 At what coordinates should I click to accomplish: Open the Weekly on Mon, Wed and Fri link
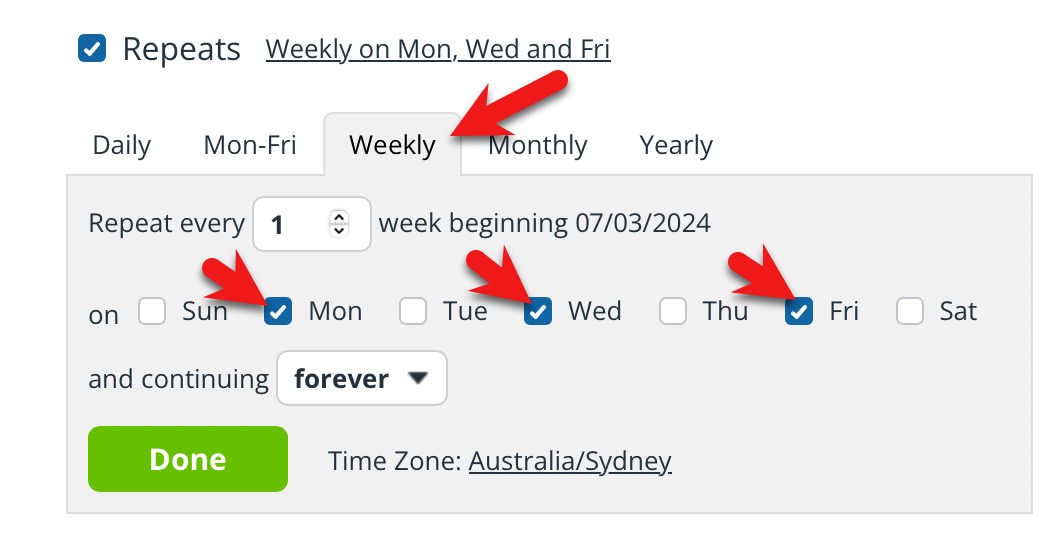pyautogui.click(x=438, y=49)
